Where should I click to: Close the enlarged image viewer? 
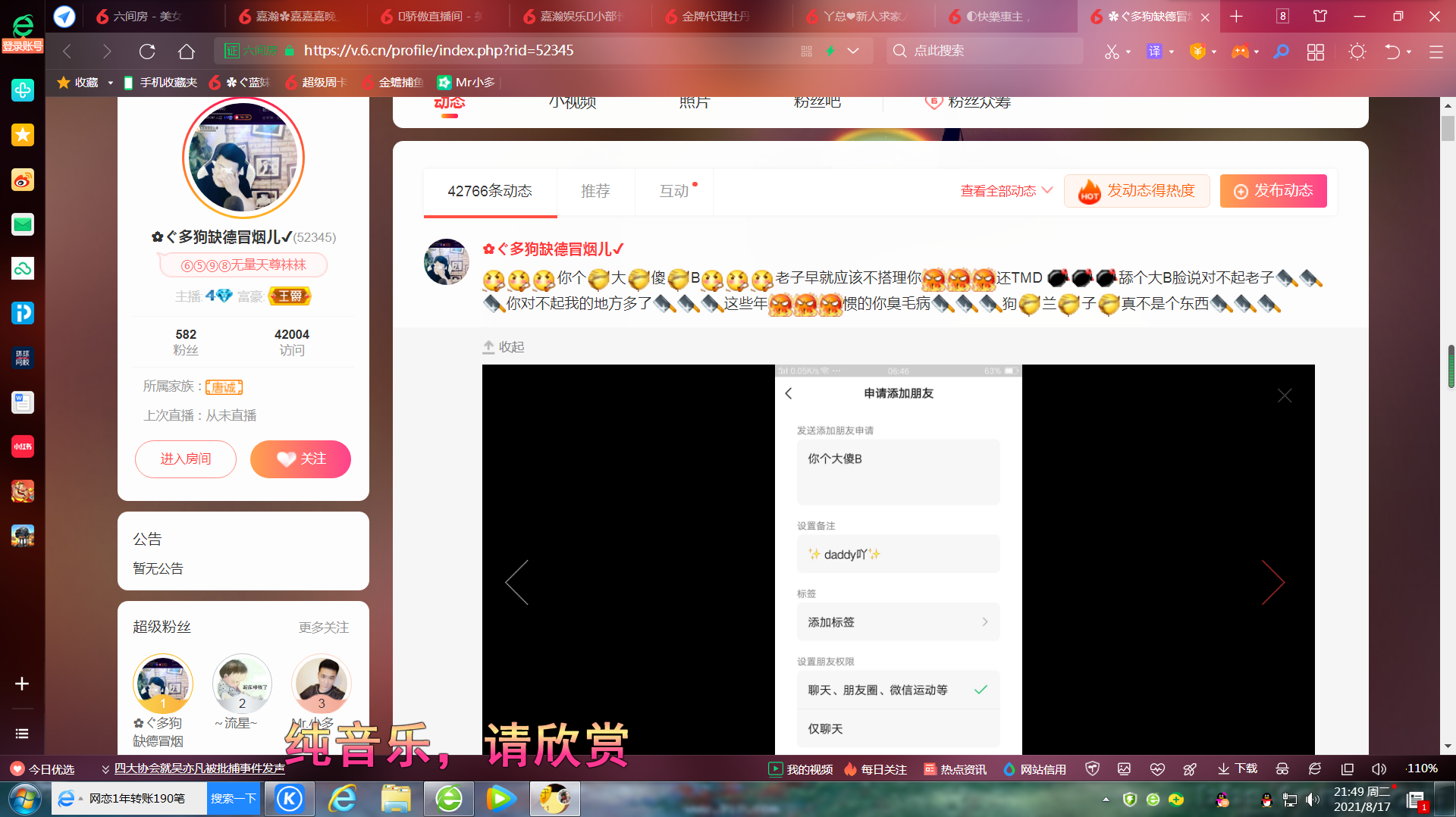tap(1284, 396)
